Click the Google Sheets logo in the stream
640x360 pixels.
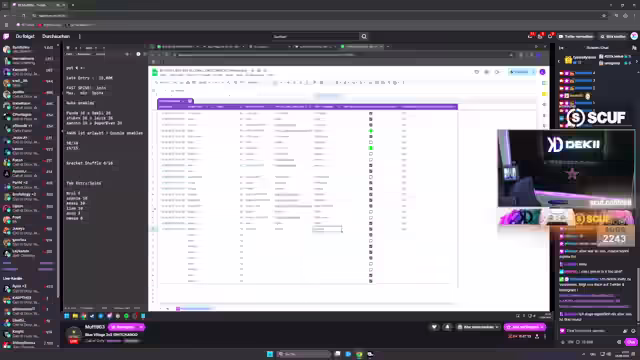click(155, 72)
